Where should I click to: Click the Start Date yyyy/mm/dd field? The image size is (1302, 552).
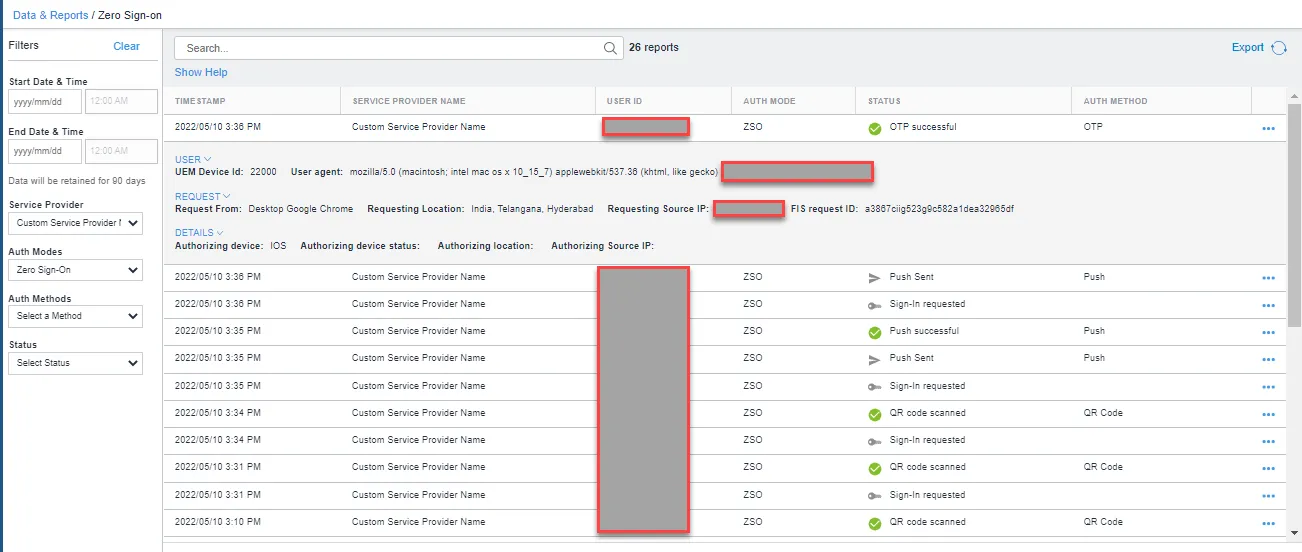click(45, 101)
